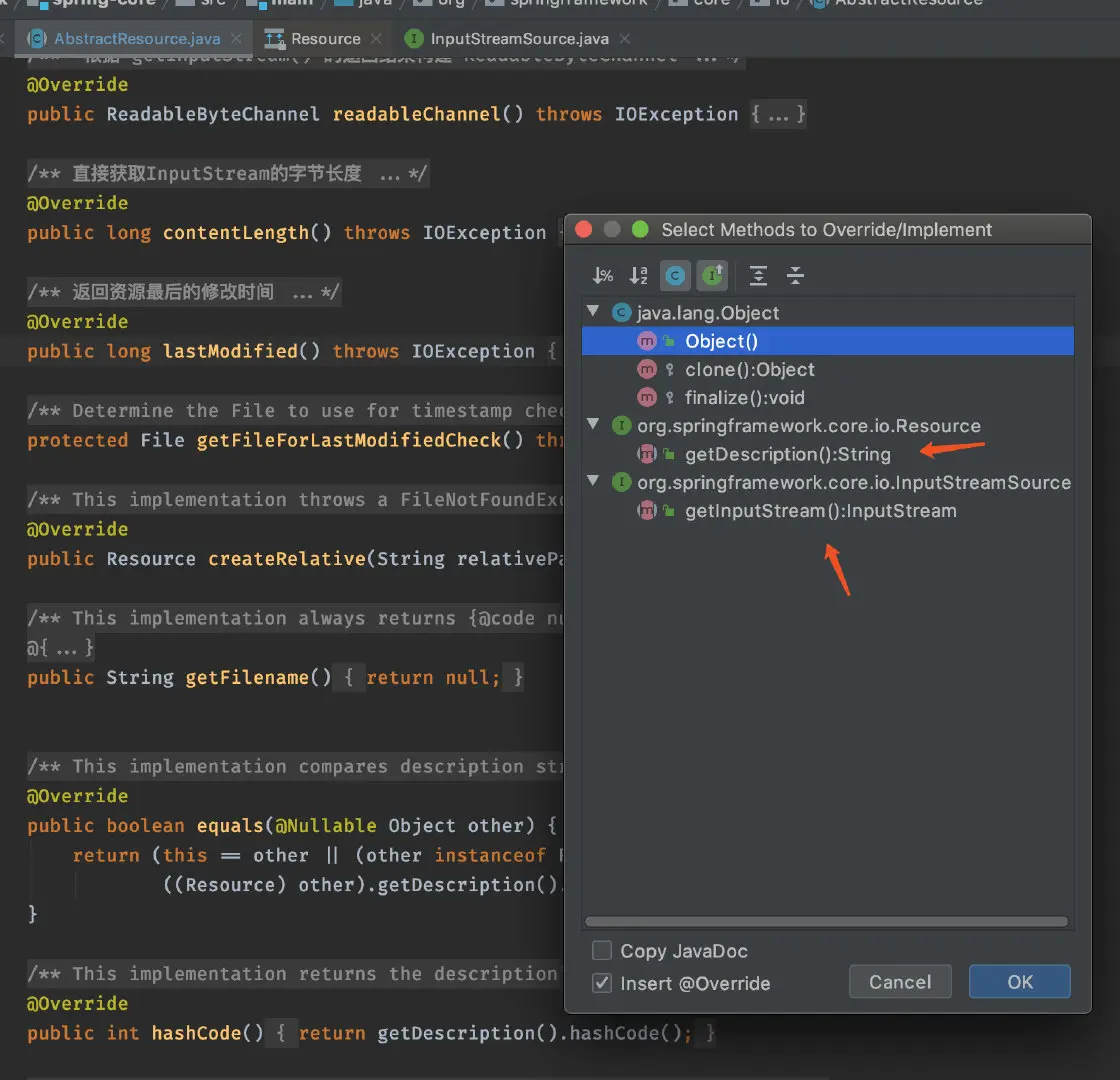This screenshot has height=1080, width=1120.
Task: Expand folded getFilename() body 'return null;'
Action: [431, 677]
